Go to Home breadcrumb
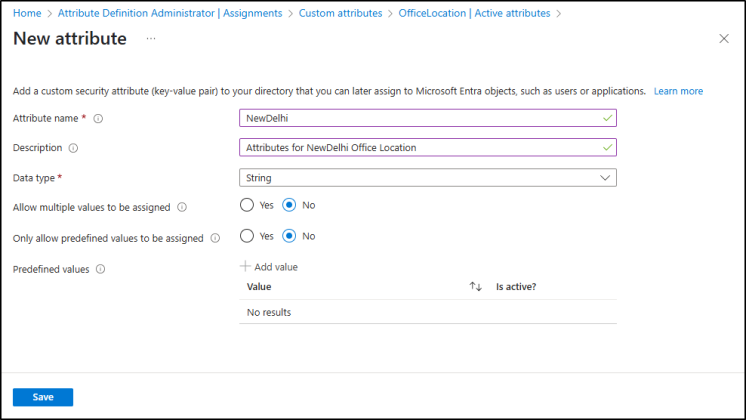746x420 pixels. point(27,13)
